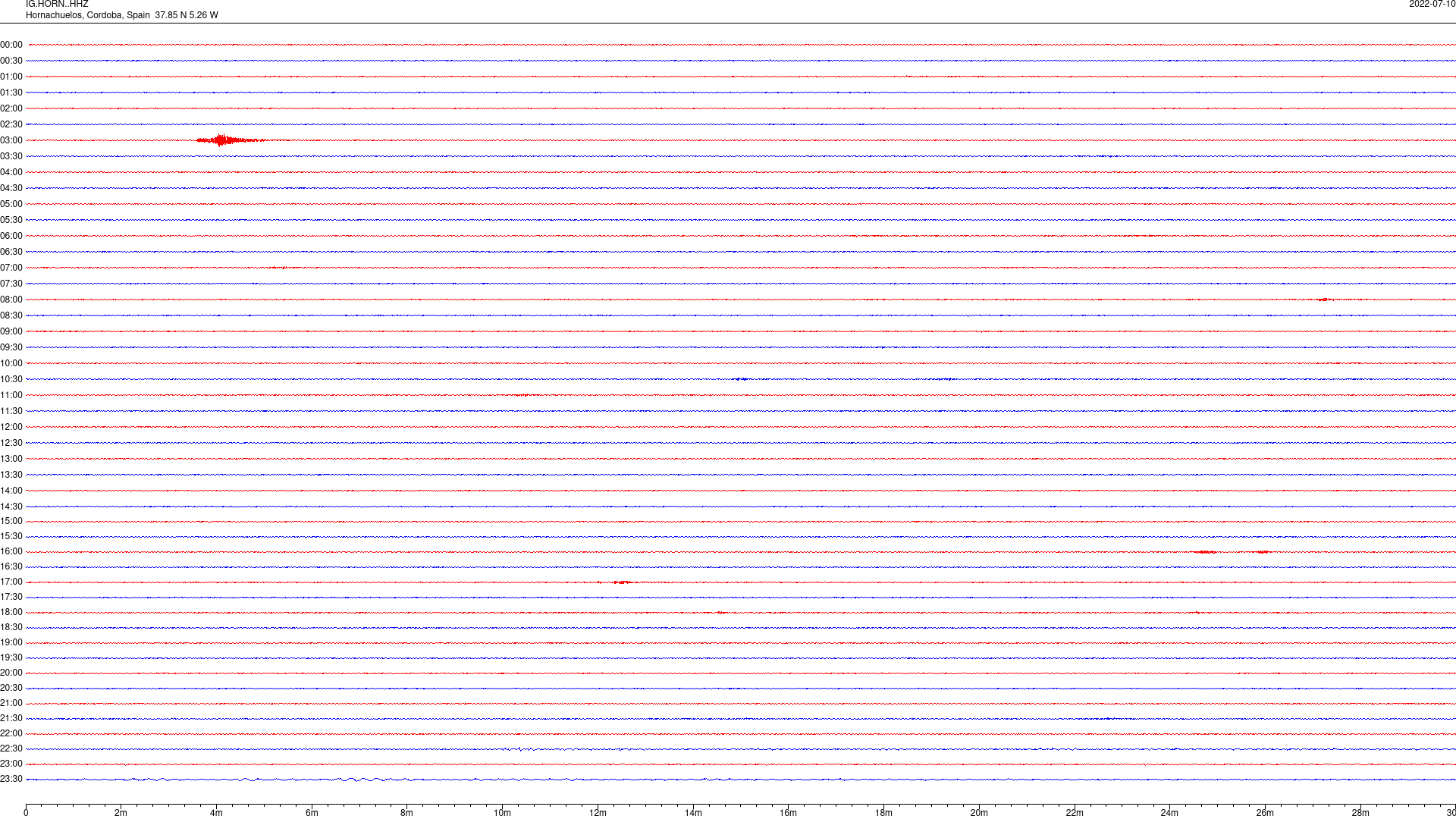Click the 28m tick label on time axis

coord(1360,813)
